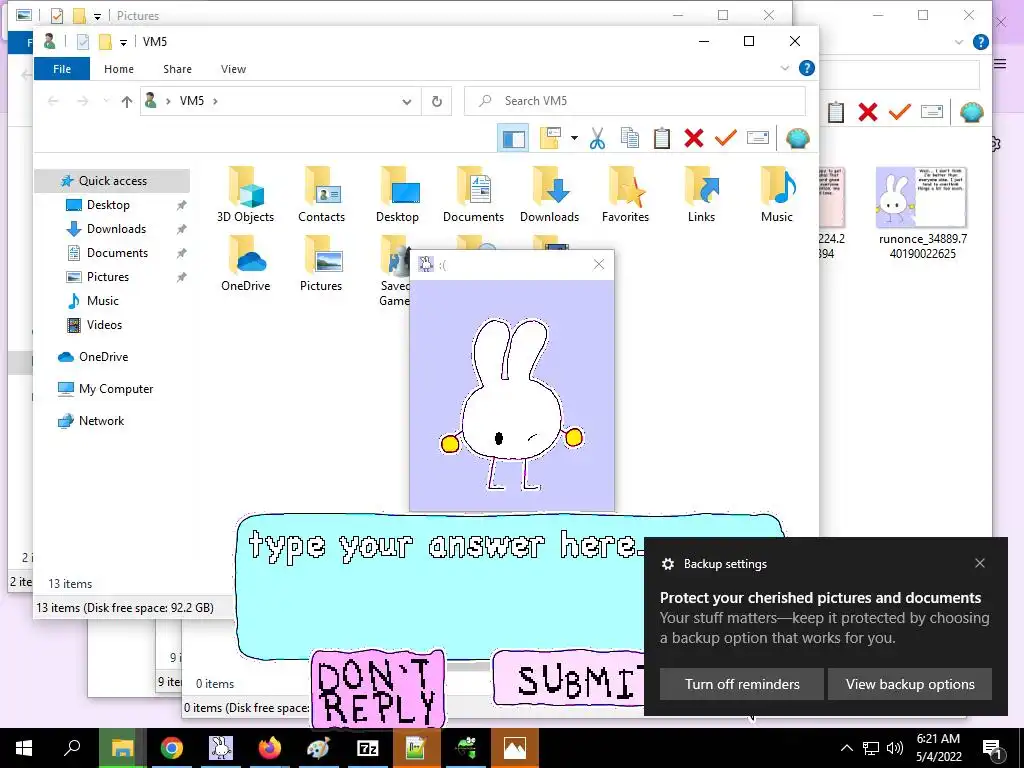Select Videos under Quick access
This screenshot has height=768, width=1024.
[104, 325]
